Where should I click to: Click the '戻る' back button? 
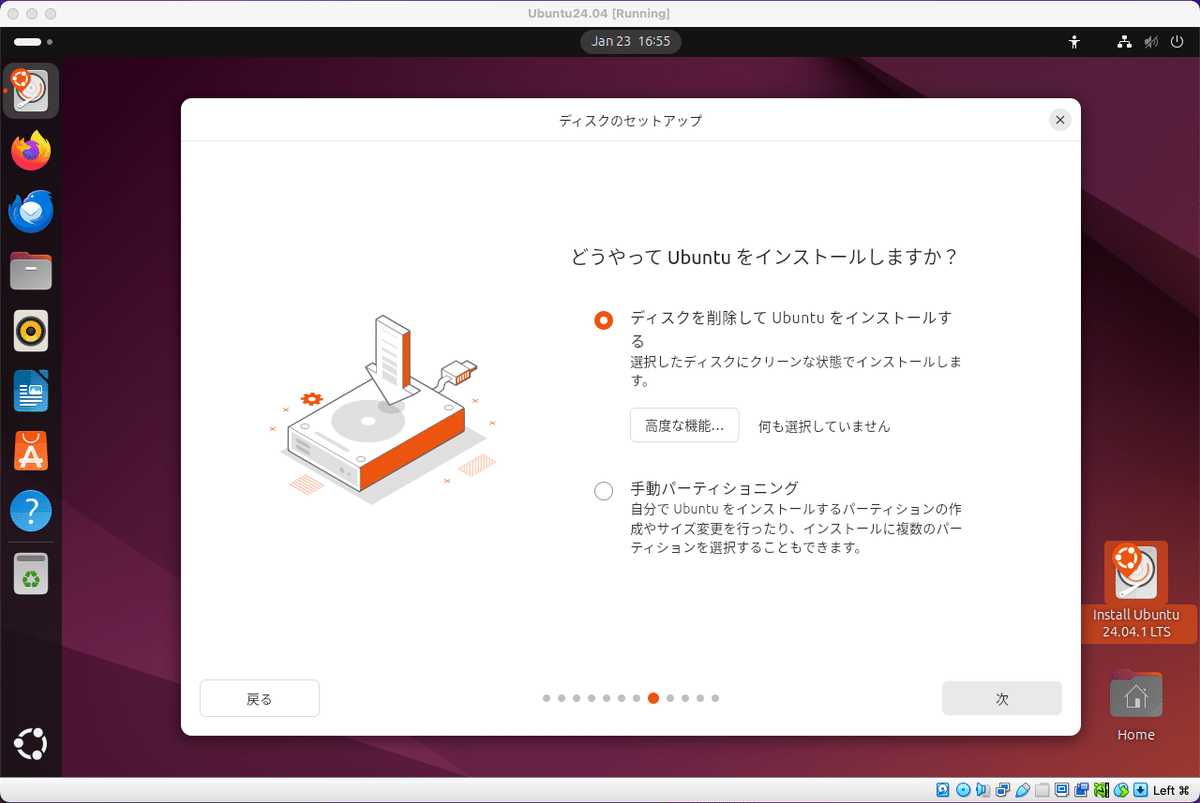coord(259,699)
